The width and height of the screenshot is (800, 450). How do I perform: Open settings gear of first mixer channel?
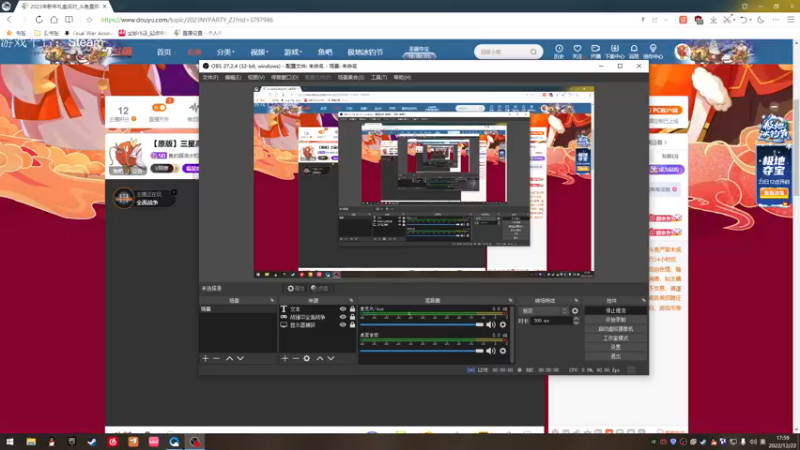tap(503, 324)
